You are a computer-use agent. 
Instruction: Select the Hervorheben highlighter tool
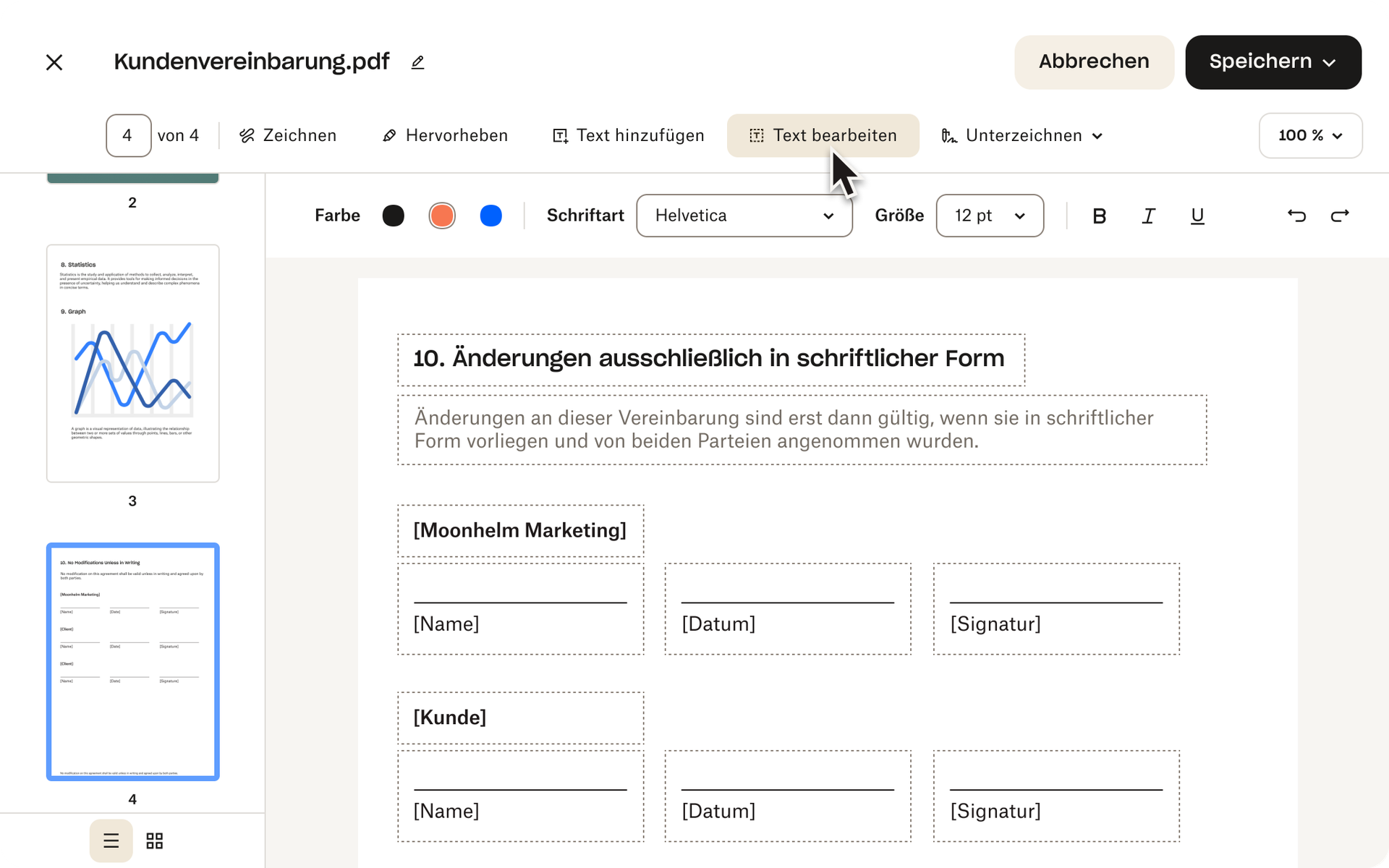point(445,135)
